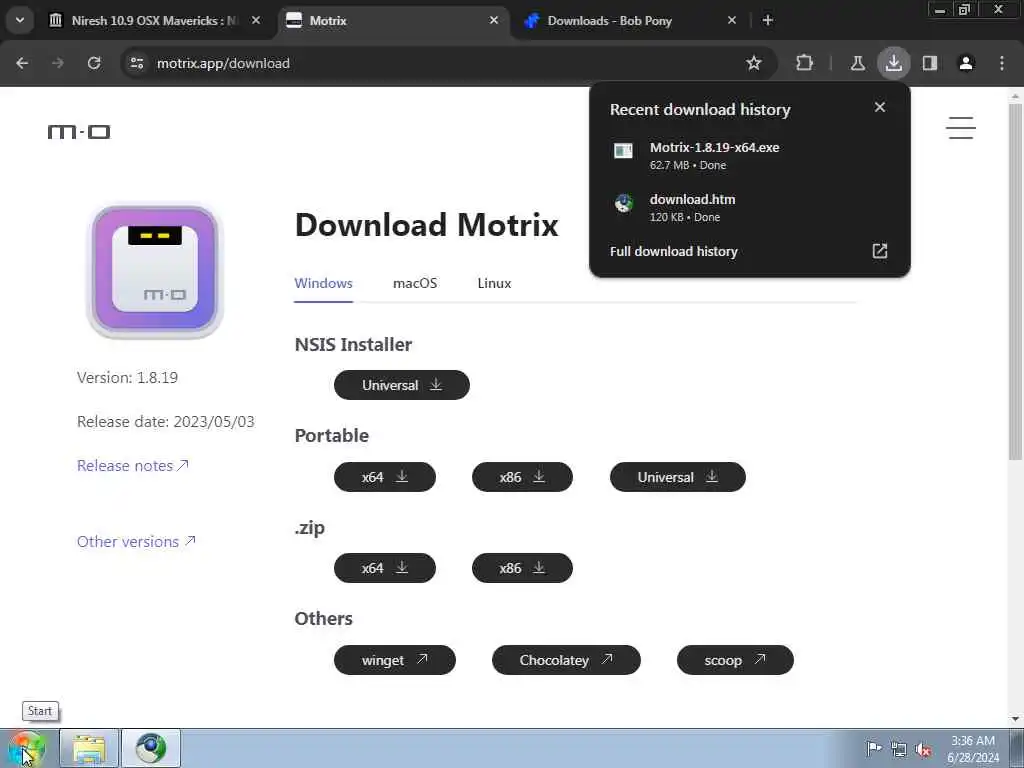Download the .zip x86 build
This screenshot has width=1024, height=768.
click(x=522, y=568)
